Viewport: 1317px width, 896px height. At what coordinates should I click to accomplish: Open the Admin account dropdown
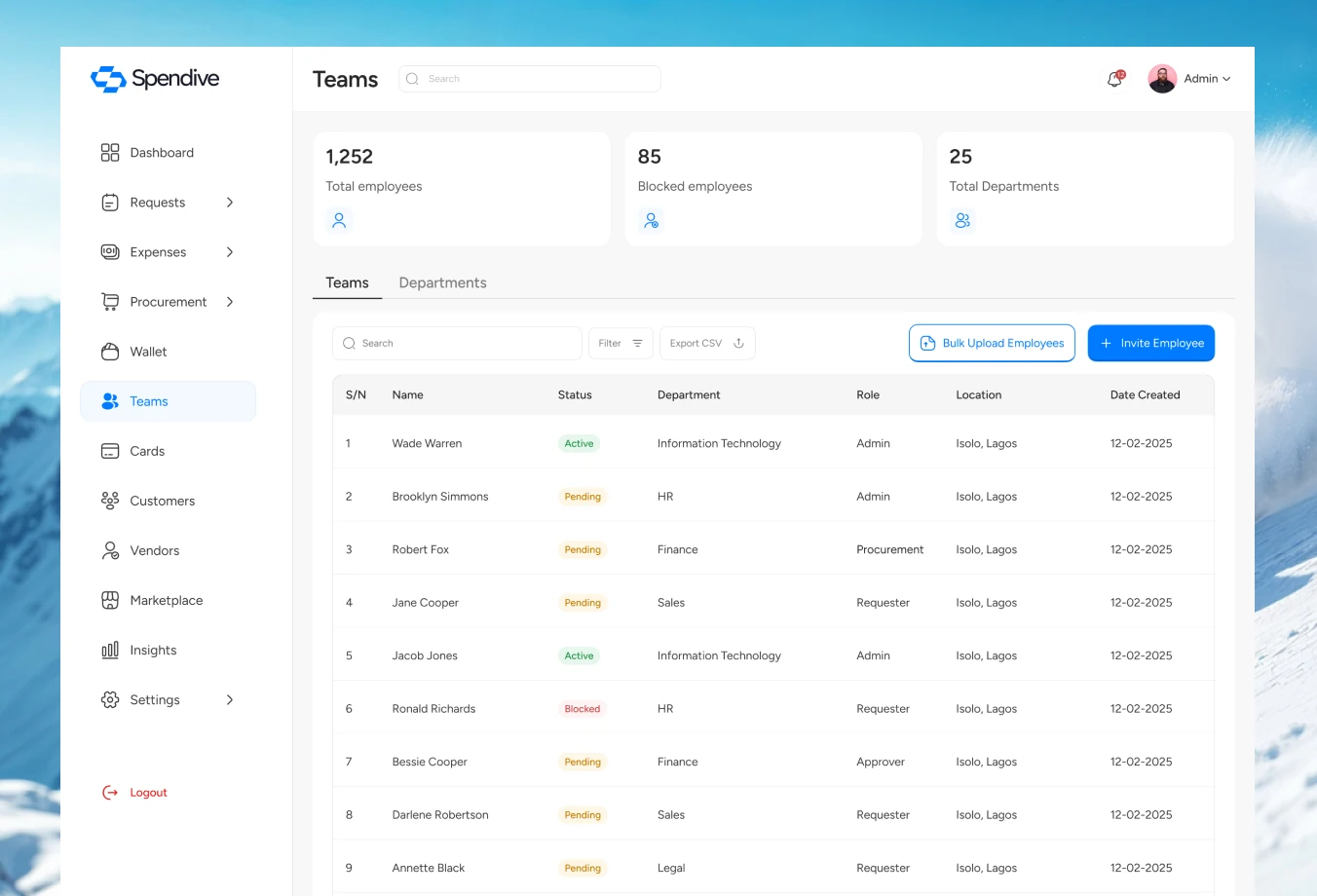[1189, 79]
